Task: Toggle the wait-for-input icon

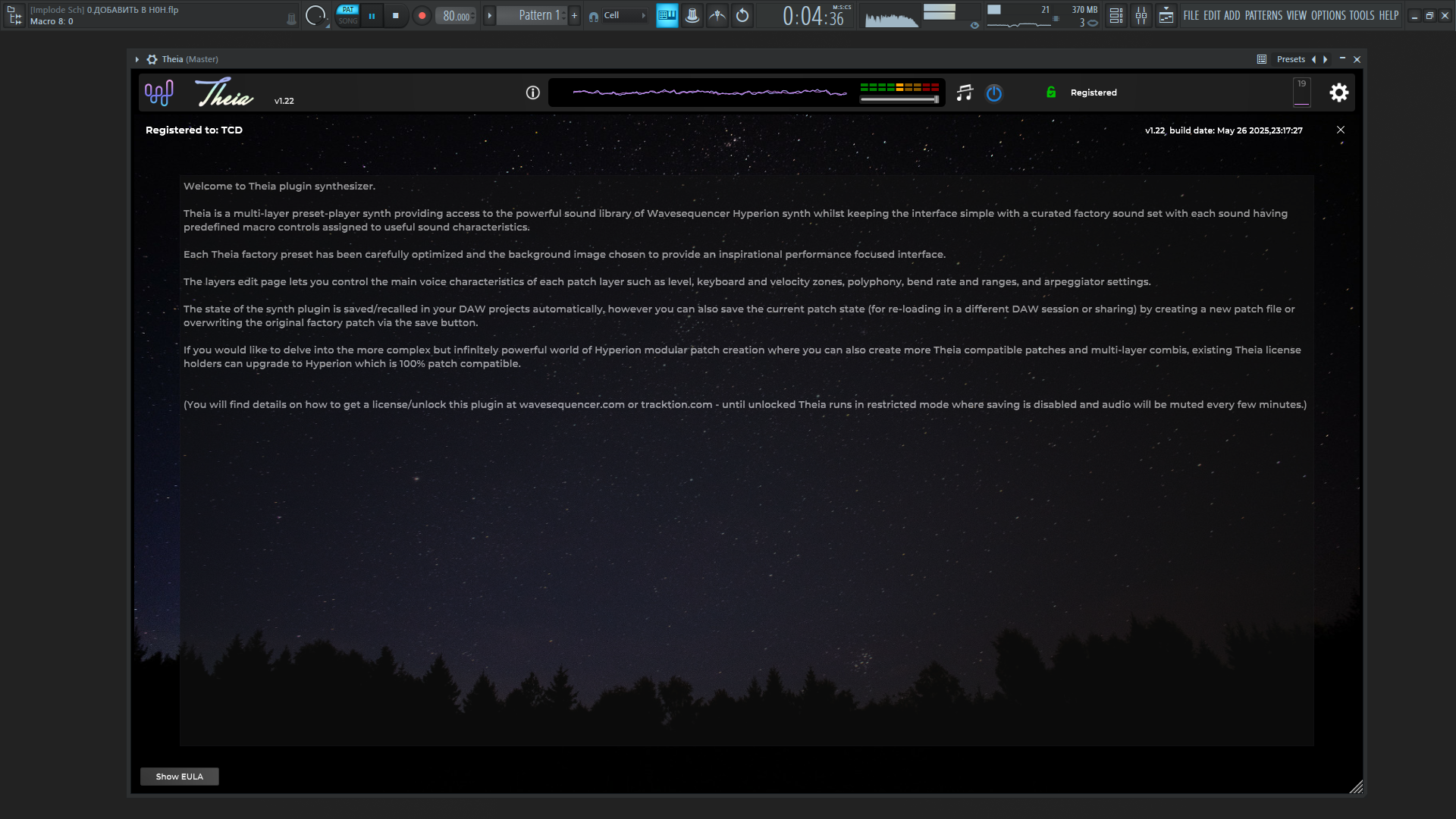Action: point(717,15)
